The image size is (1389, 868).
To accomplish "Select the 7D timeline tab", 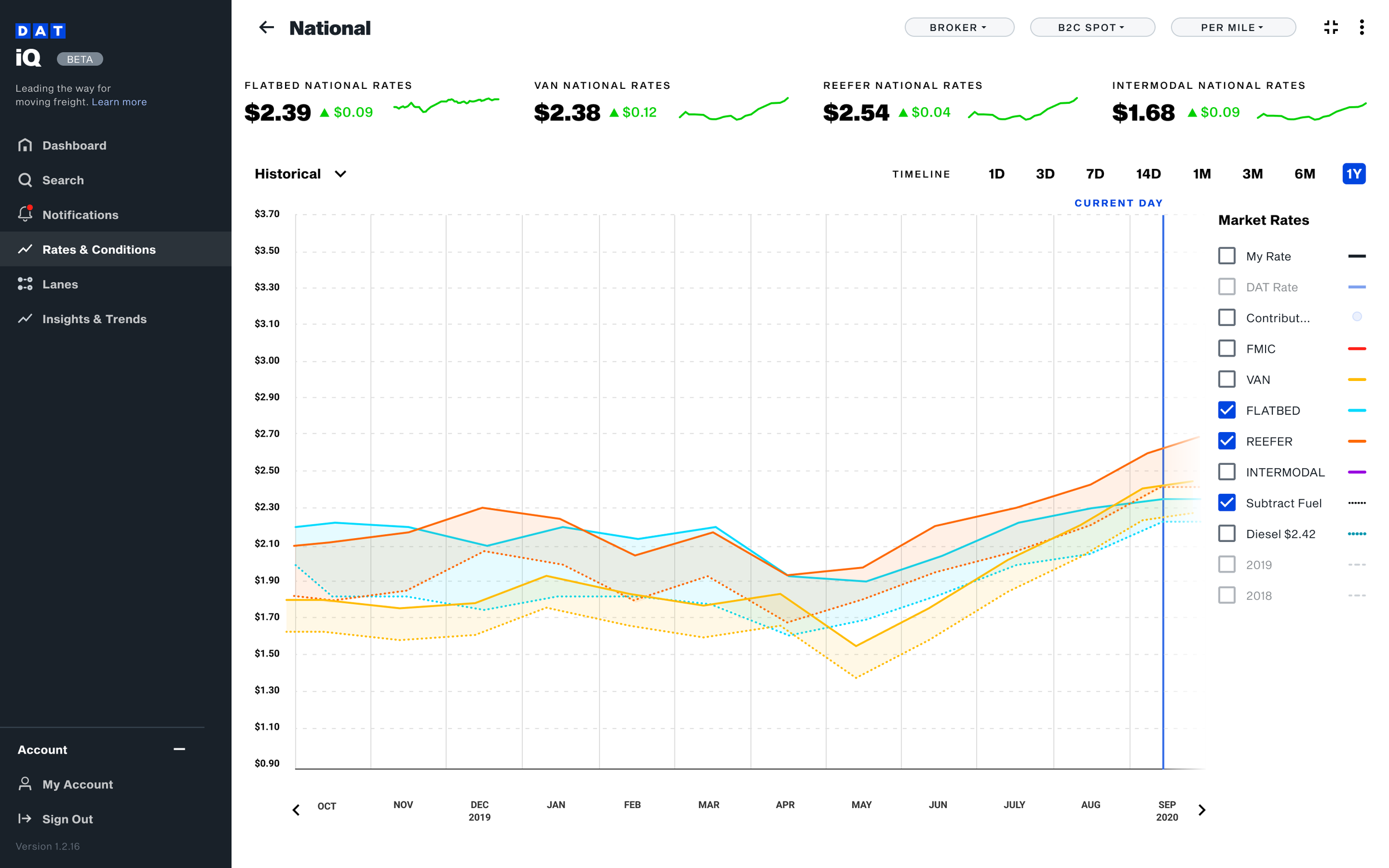I will tap(1095, 174).
